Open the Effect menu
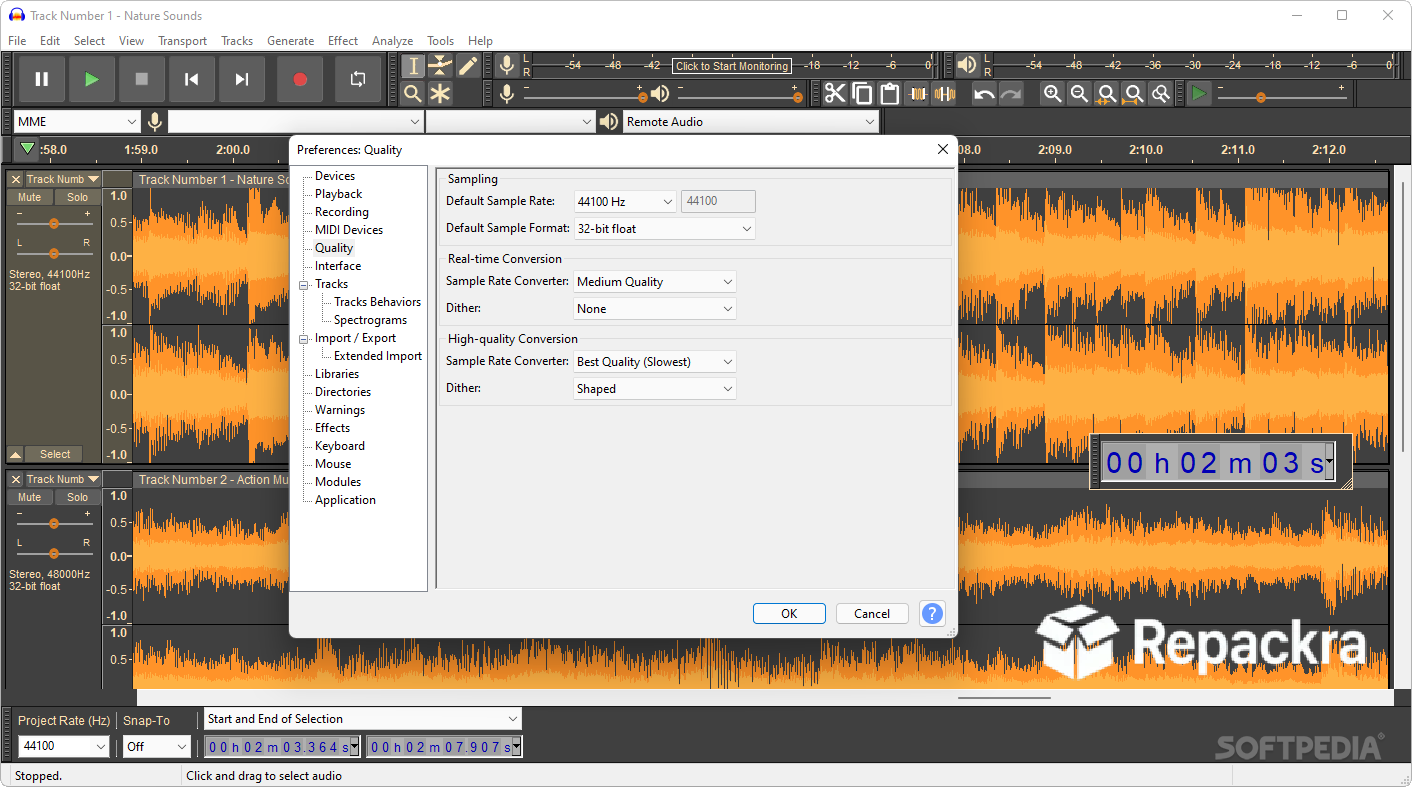Screen dimensions: 1412x787 343,41
